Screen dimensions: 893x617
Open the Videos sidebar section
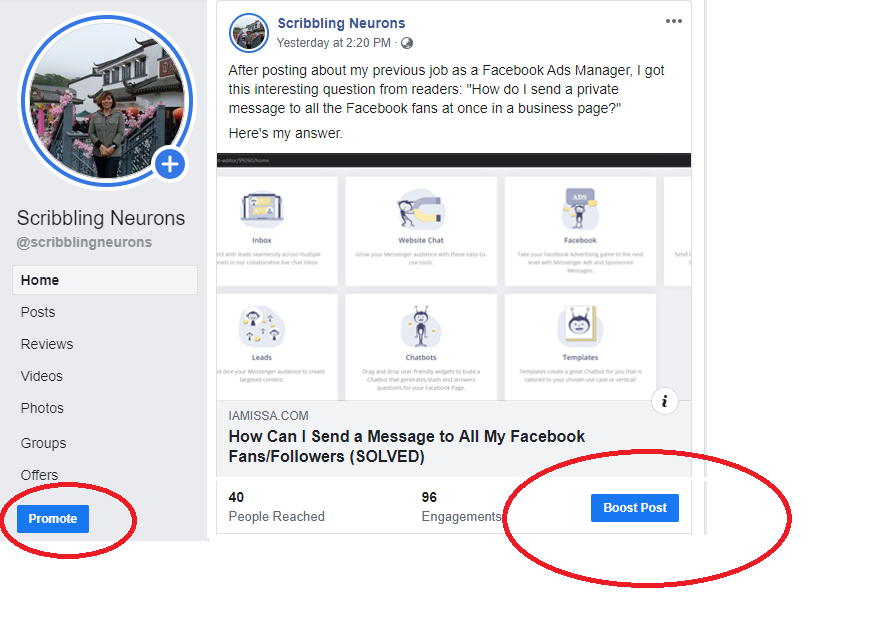pyautogui.click(x=42, y=376)
